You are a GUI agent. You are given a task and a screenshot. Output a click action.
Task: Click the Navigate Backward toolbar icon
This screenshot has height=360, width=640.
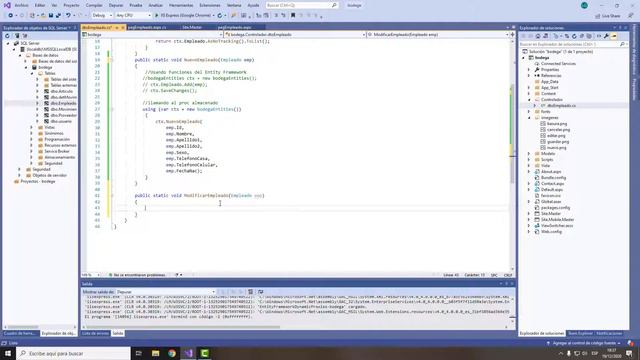[11, 15]
